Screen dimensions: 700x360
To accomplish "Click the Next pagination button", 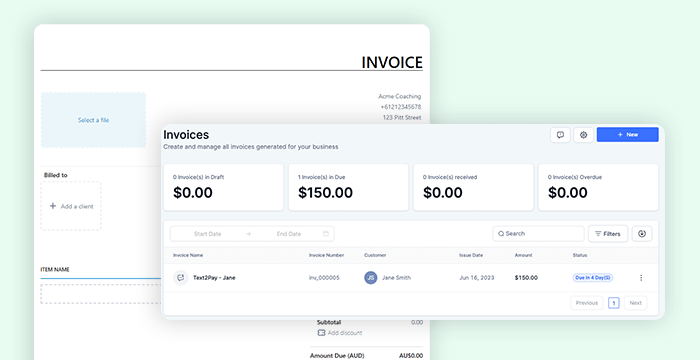I will (x=635, y=303).
